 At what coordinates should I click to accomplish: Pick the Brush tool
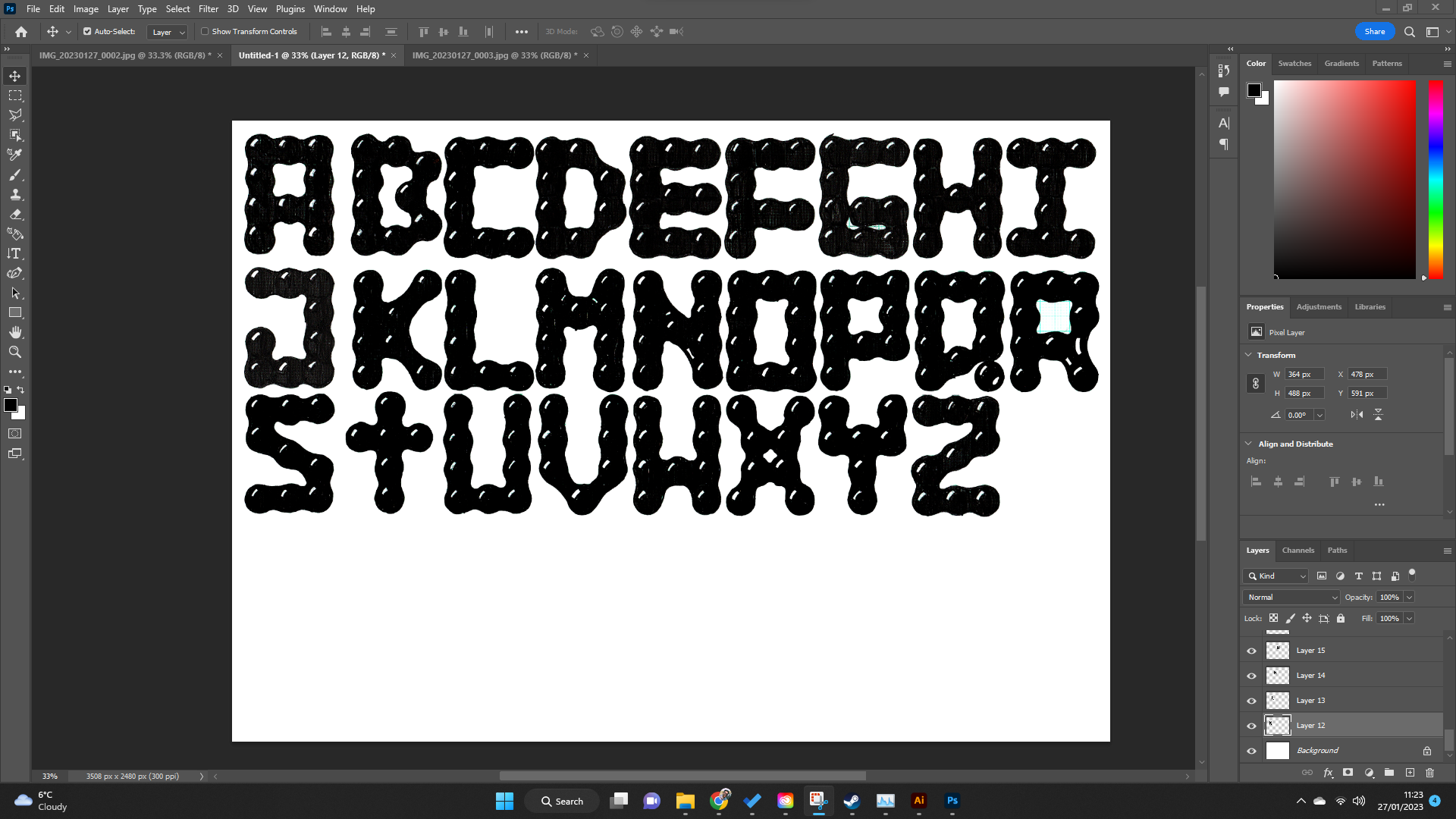click(x=15, y=175)
